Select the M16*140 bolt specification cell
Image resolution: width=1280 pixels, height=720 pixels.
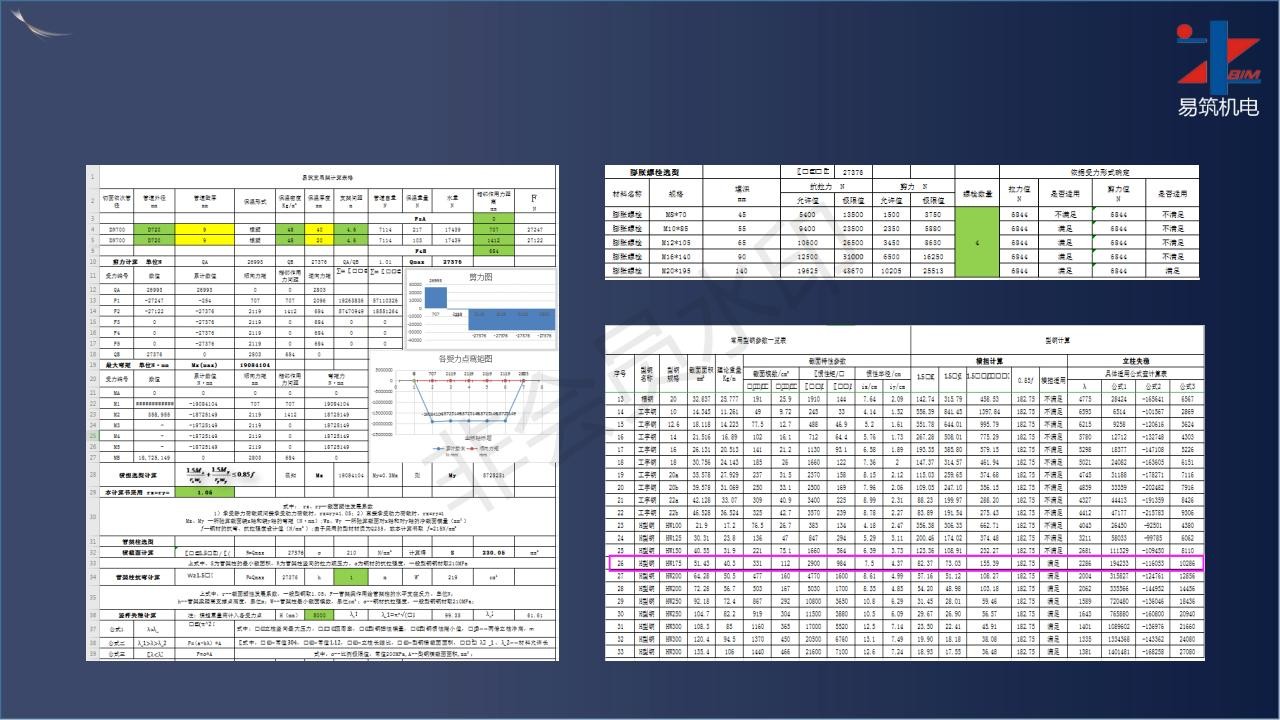(x=675, y=256)
